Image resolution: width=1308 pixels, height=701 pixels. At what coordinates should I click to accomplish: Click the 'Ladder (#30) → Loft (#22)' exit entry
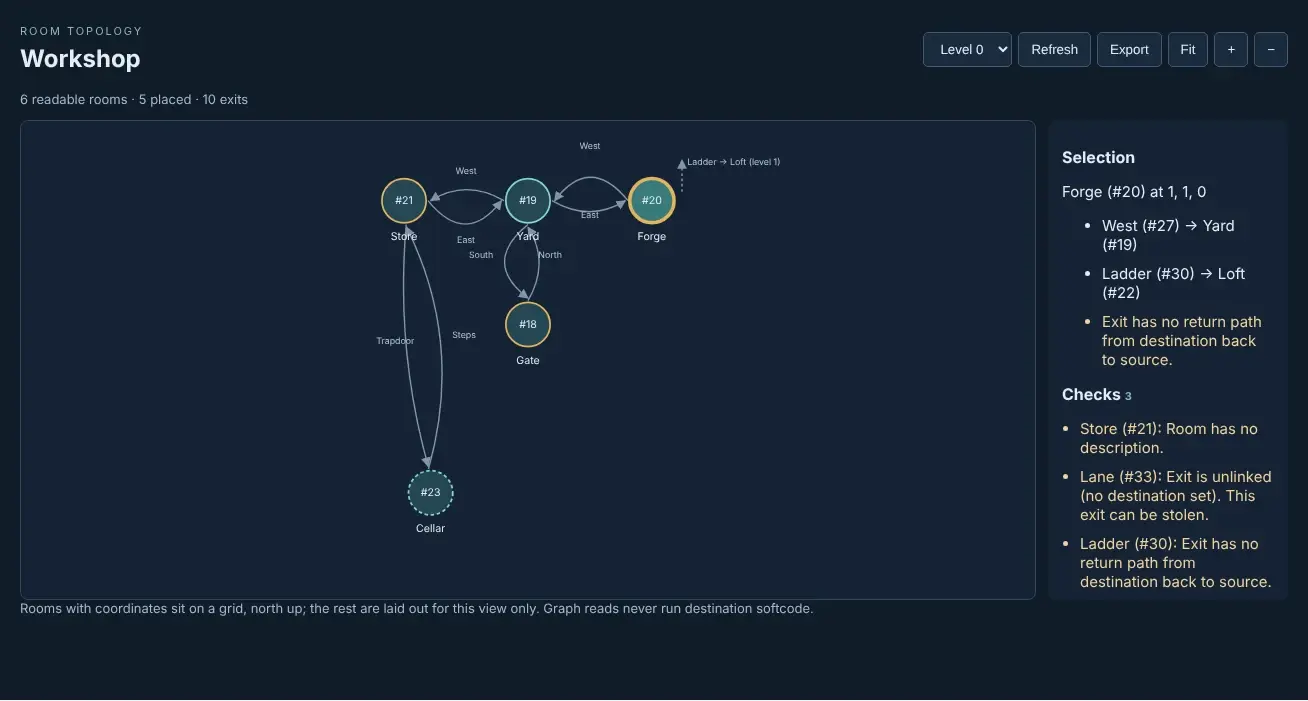[1173, 283]
